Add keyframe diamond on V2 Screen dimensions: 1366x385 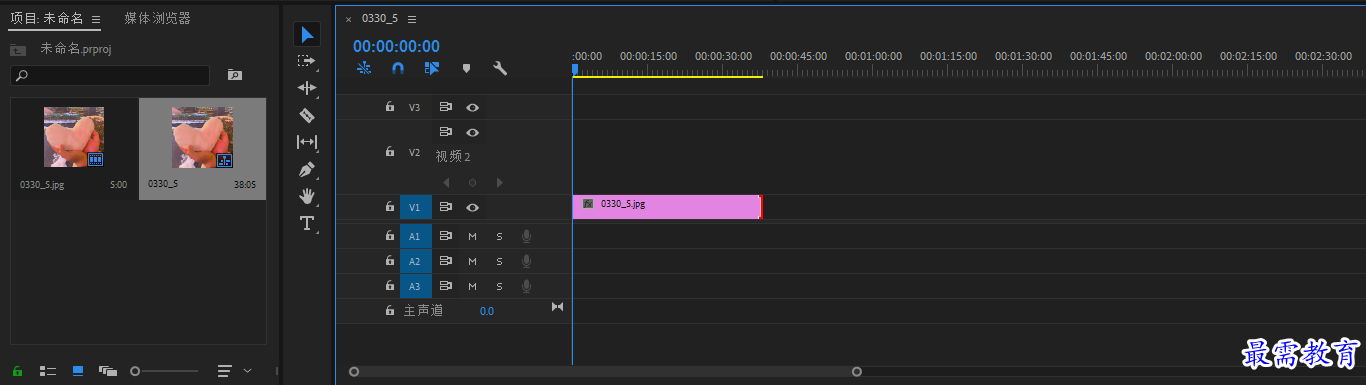(x=472, y=182)
